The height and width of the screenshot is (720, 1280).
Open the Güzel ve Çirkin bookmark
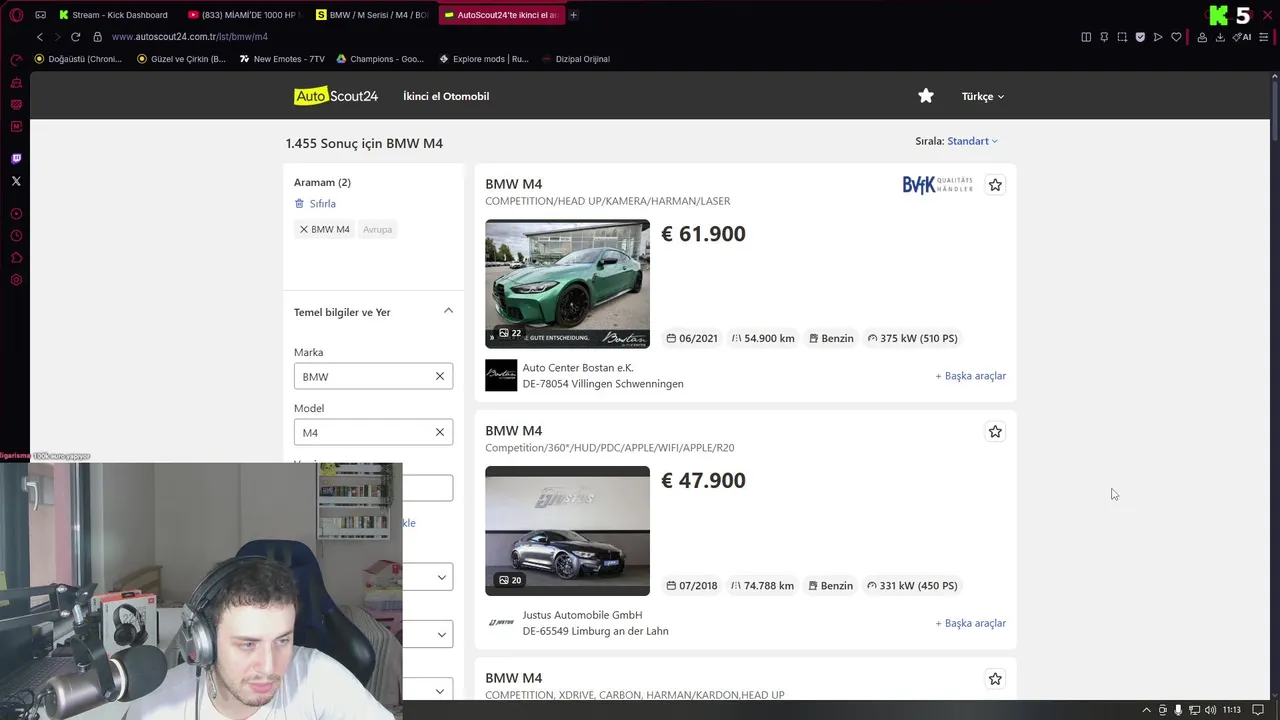tap(180, 59)
